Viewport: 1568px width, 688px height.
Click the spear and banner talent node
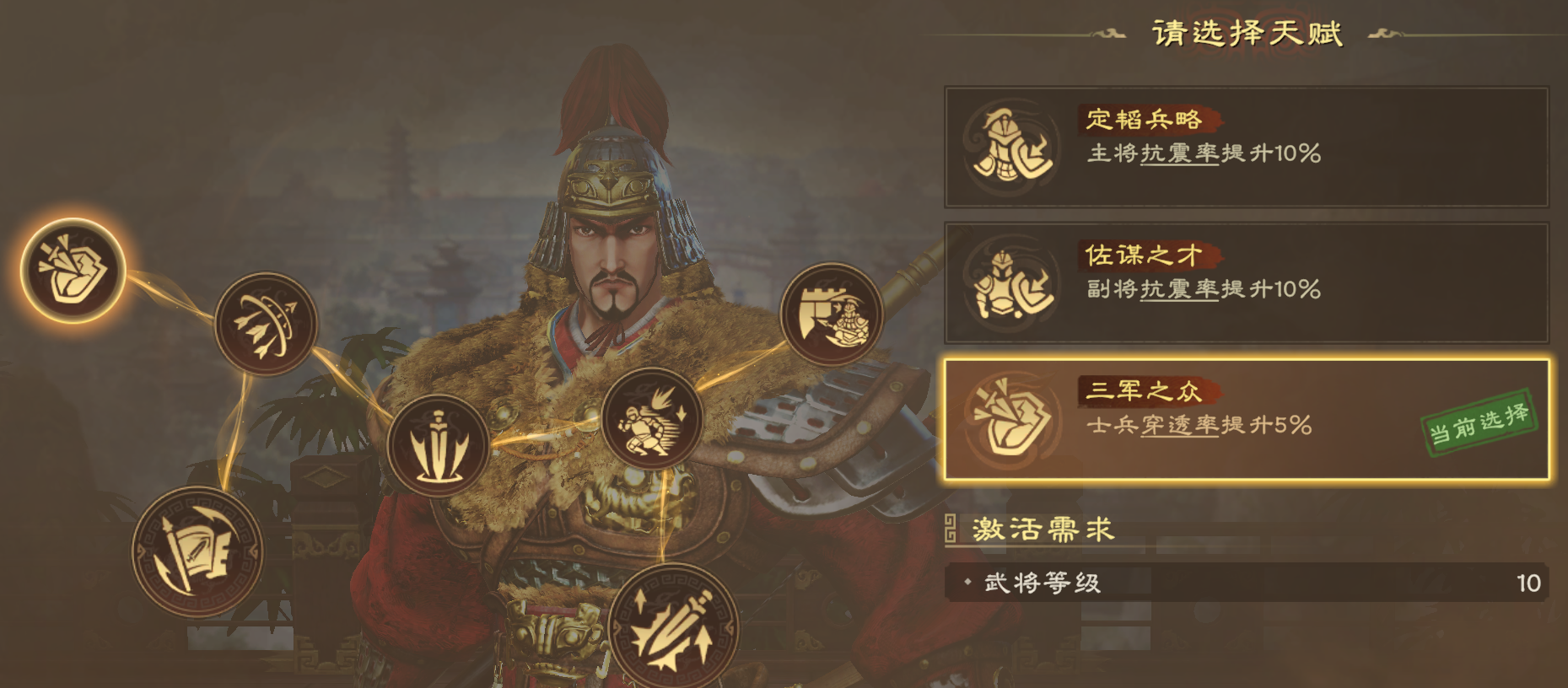(198, 552)
